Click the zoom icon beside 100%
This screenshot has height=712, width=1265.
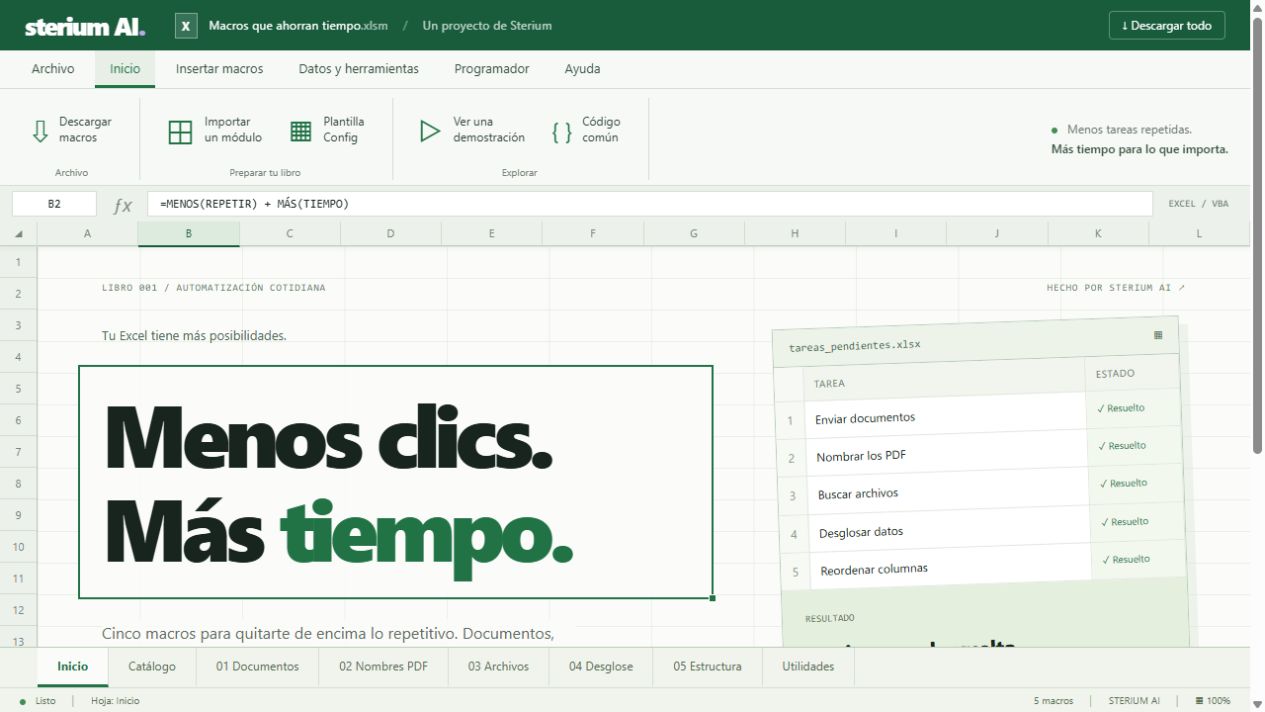pos(1198,701)
